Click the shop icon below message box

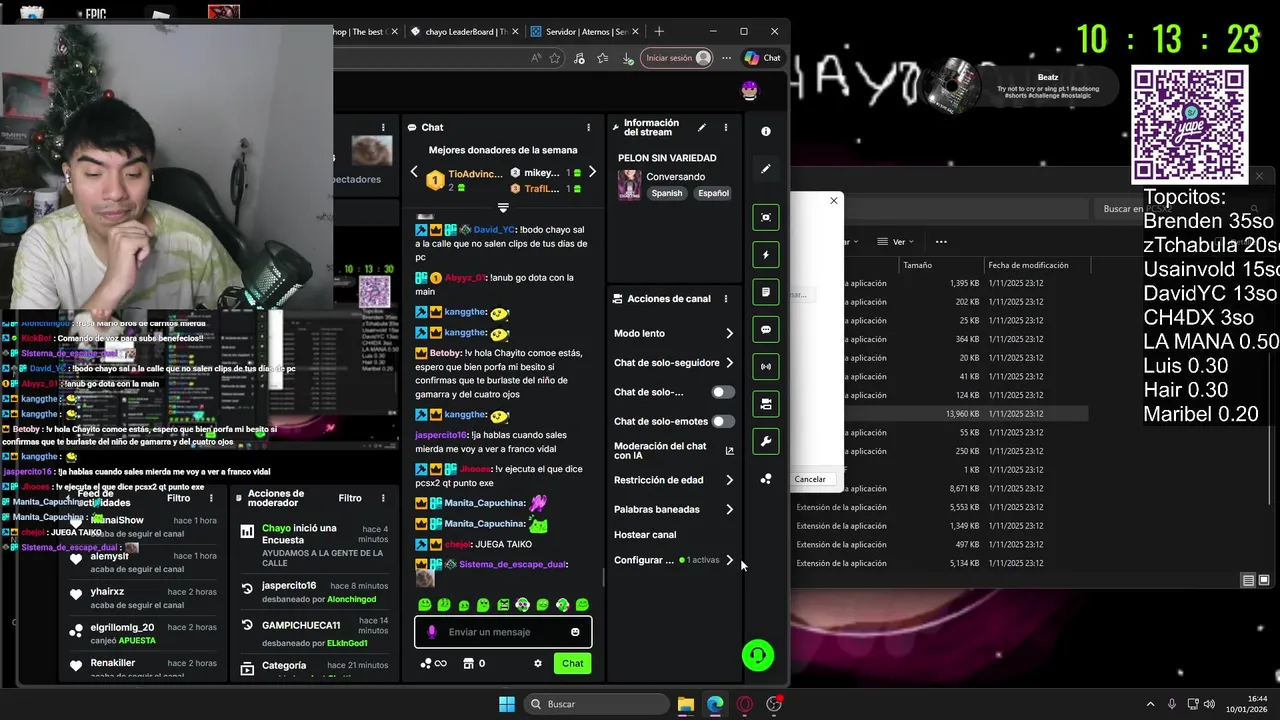[x=468, y=663]
